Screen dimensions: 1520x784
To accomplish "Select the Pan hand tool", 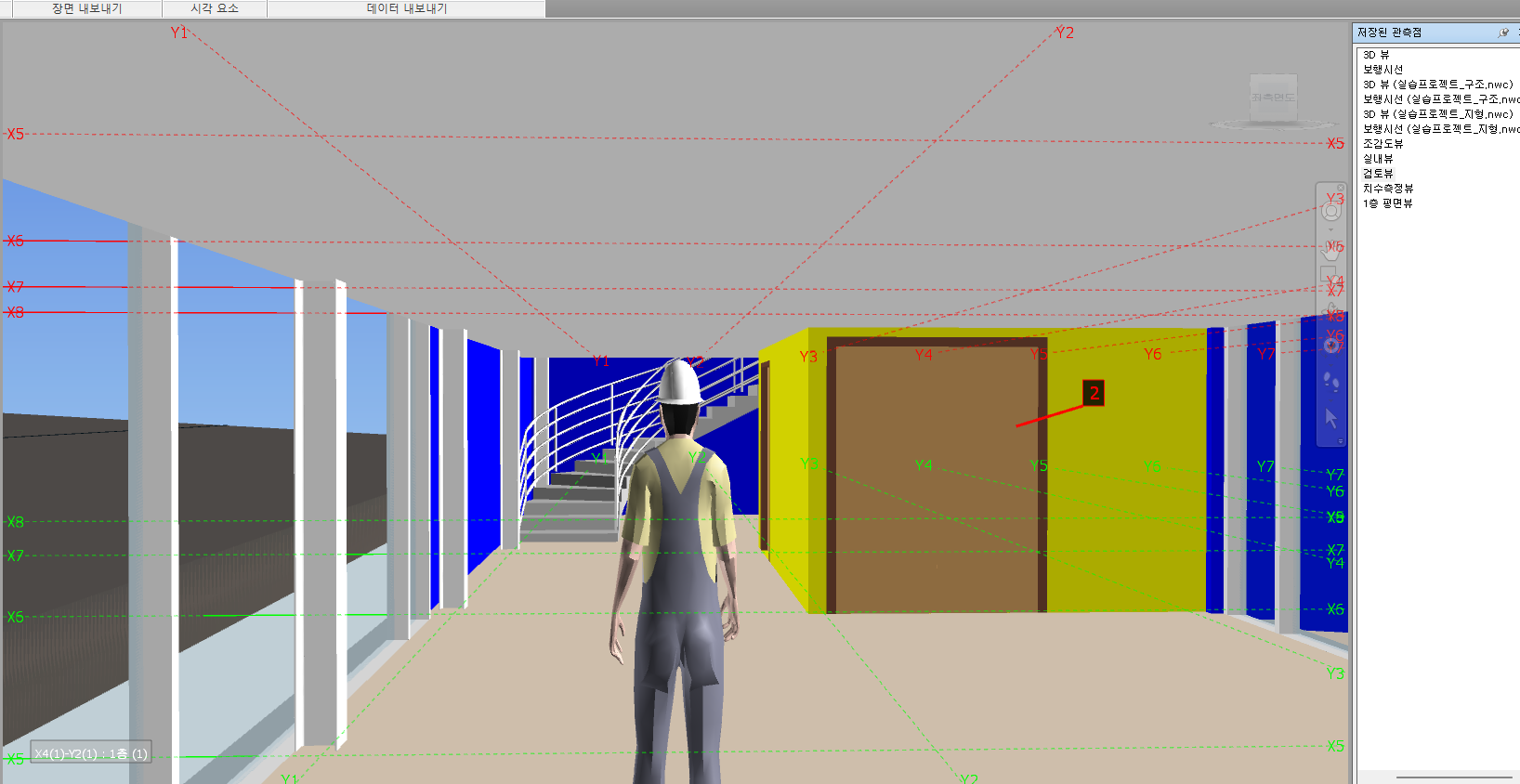I will point(1330,249).
